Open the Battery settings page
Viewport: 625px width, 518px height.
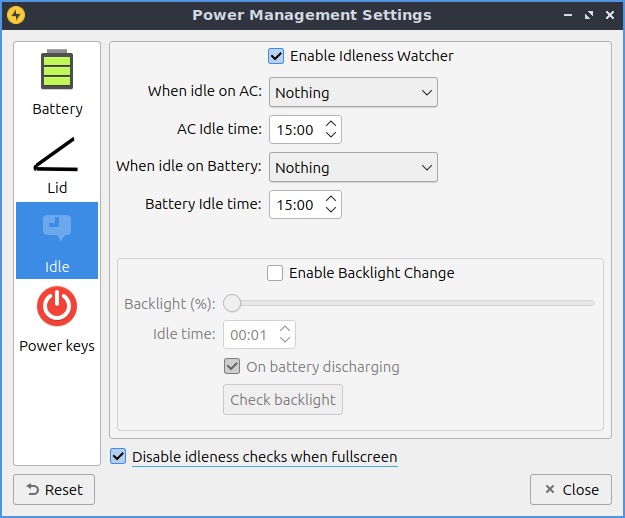57,83
